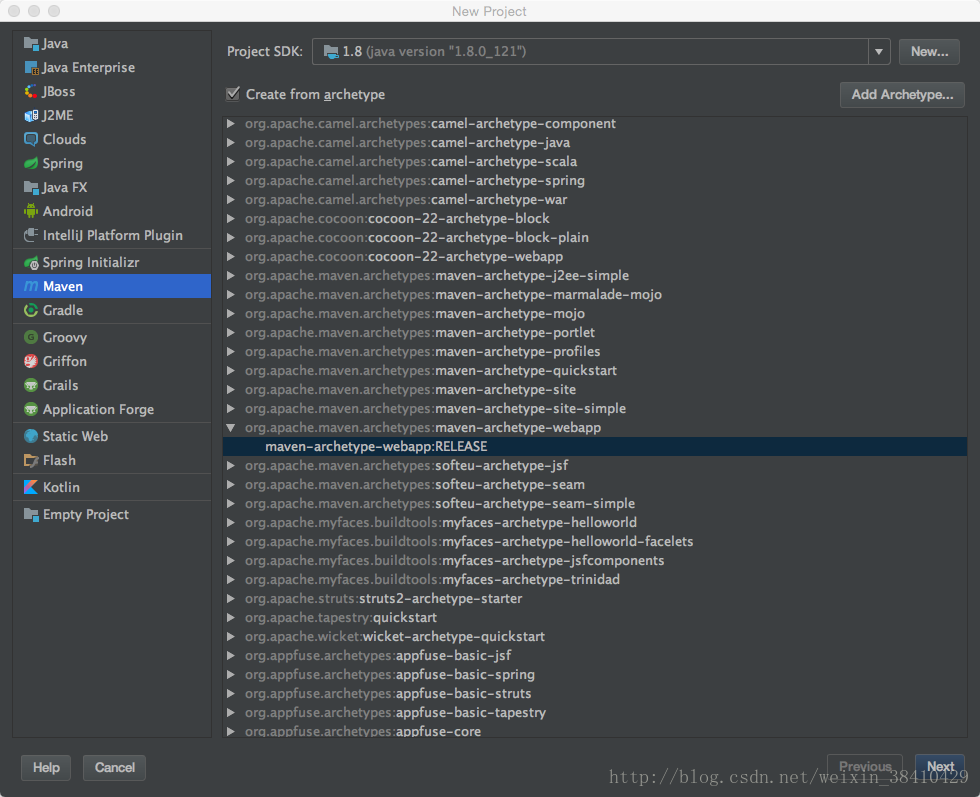Select camel-archetype-spring row text
This screenshot has height=797, width=980.
[x=415, y=181]
